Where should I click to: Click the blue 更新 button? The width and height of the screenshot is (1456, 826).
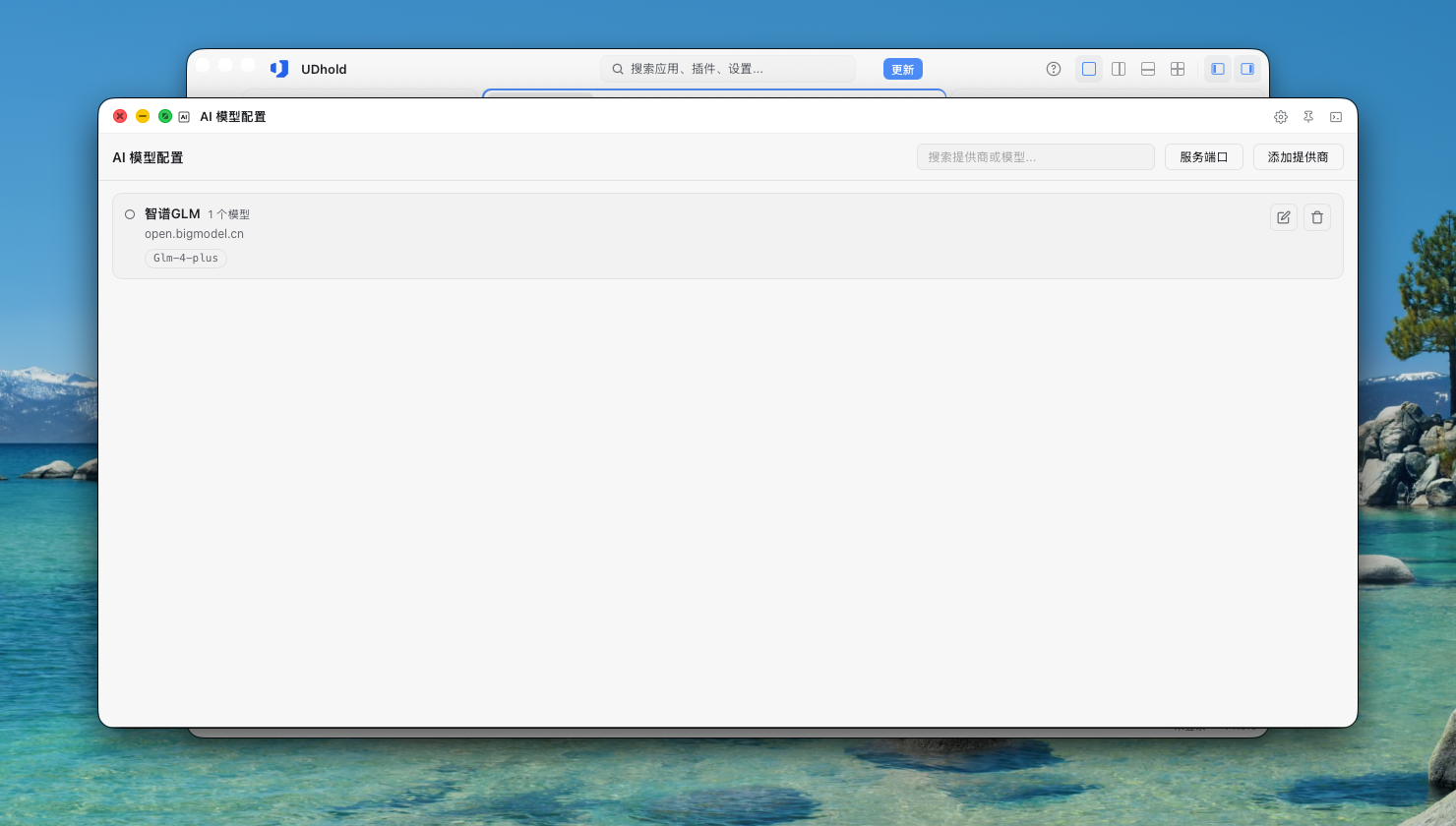coord(903,69)
